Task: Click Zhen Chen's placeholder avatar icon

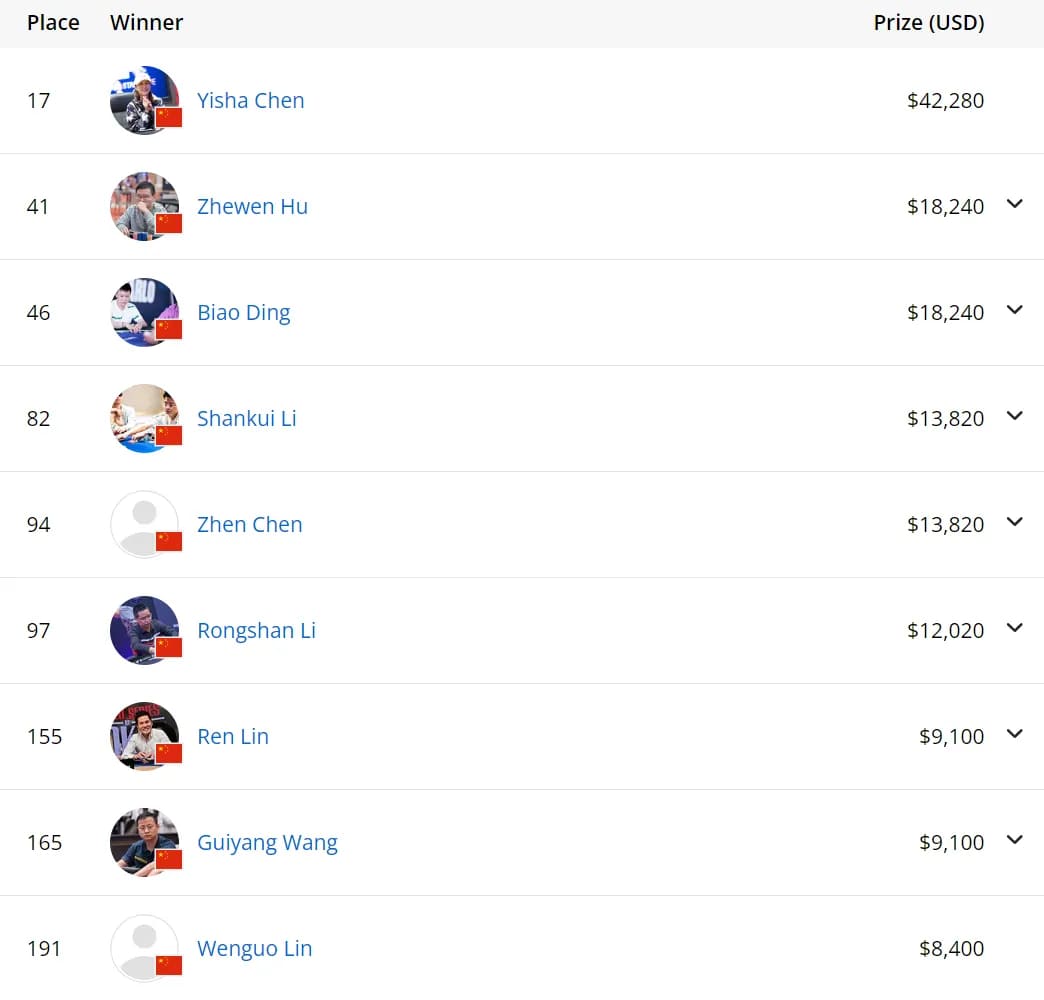Action: point(144,524)
